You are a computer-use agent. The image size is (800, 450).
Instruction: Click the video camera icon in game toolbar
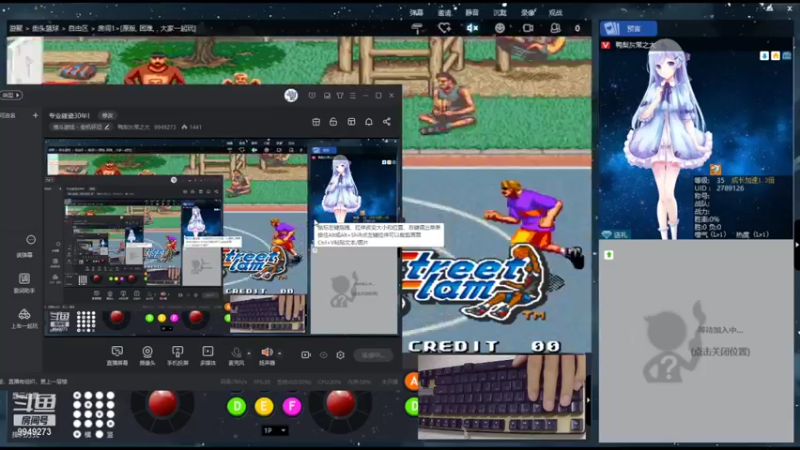(528, 28)
